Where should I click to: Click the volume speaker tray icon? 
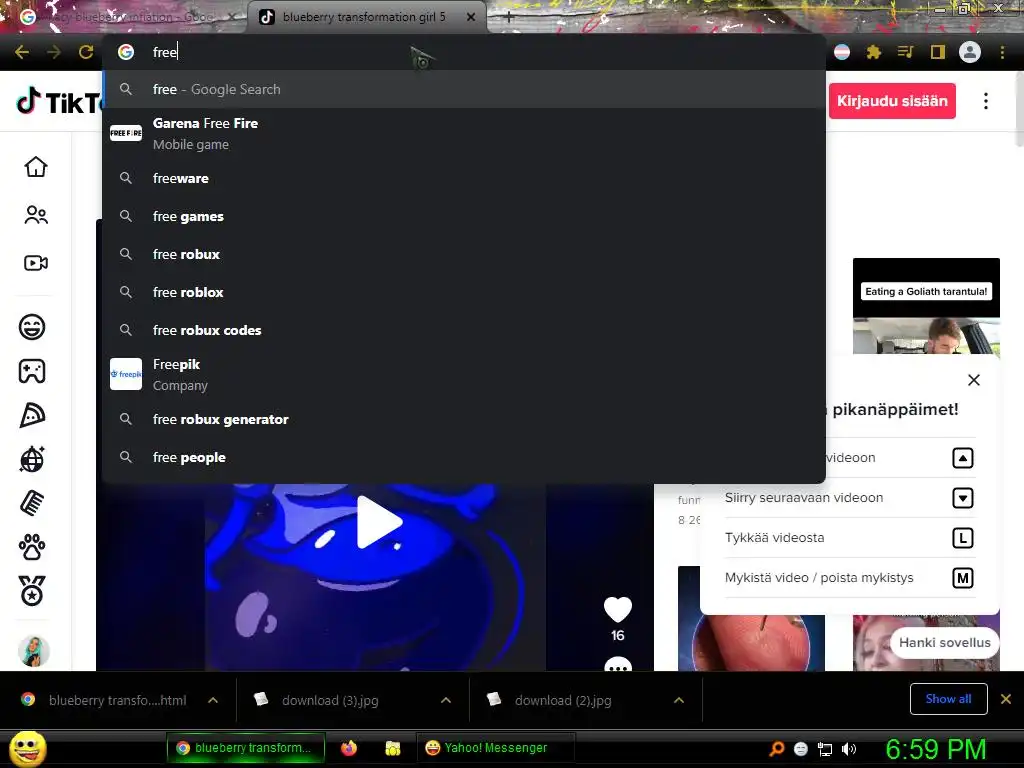pos(849,749)
